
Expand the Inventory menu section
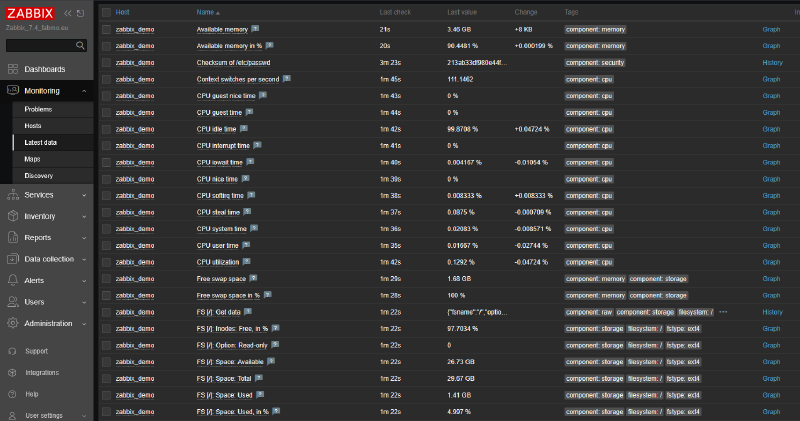coord(84,216)
